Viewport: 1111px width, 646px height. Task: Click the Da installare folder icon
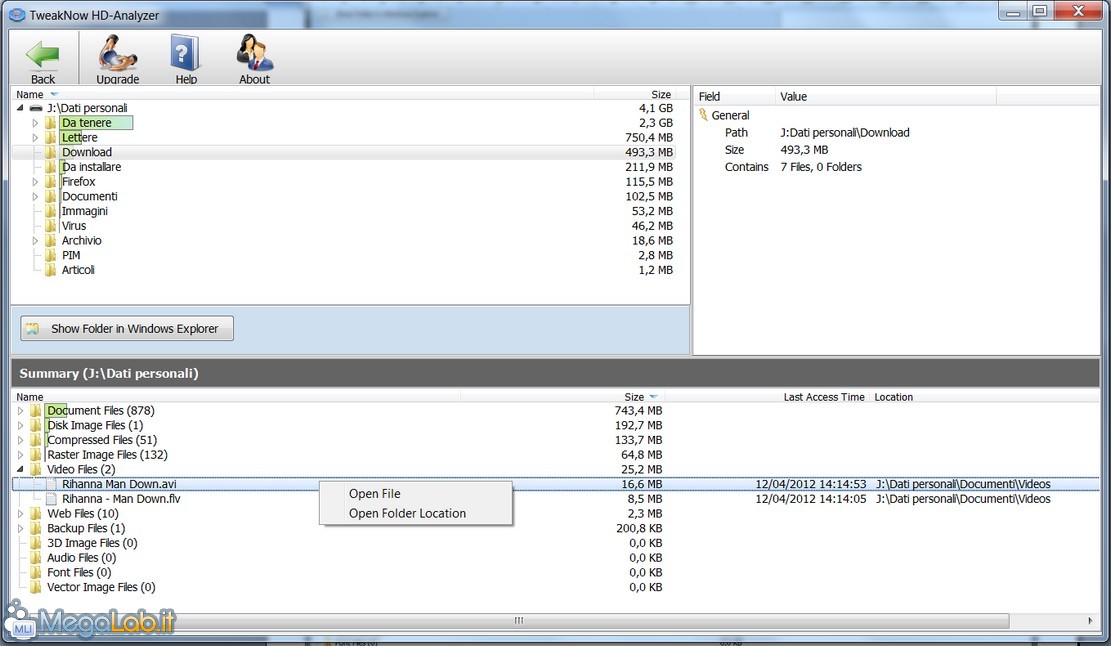50,167
